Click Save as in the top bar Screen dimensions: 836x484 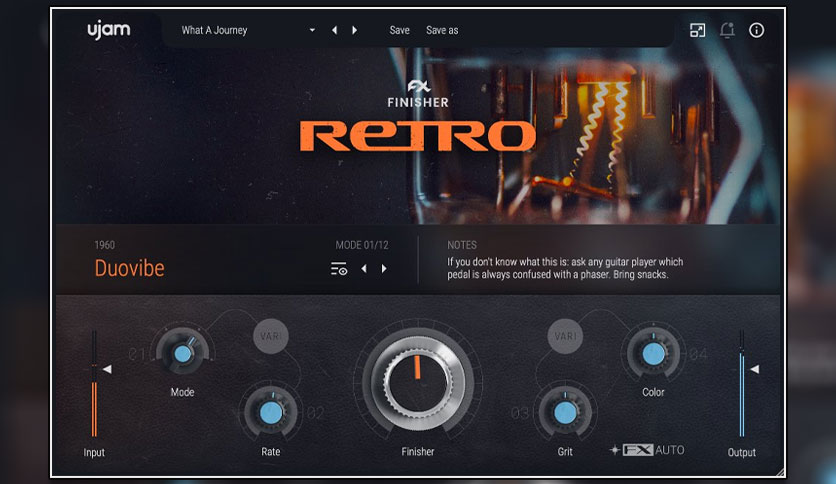442,30
